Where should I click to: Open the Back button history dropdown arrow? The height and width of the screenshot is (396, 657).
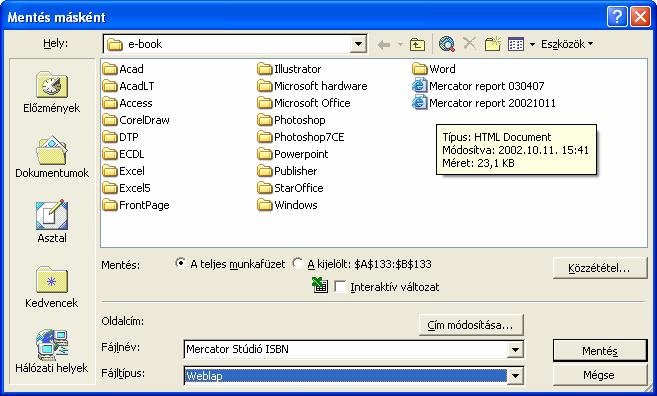coord(400,44)
